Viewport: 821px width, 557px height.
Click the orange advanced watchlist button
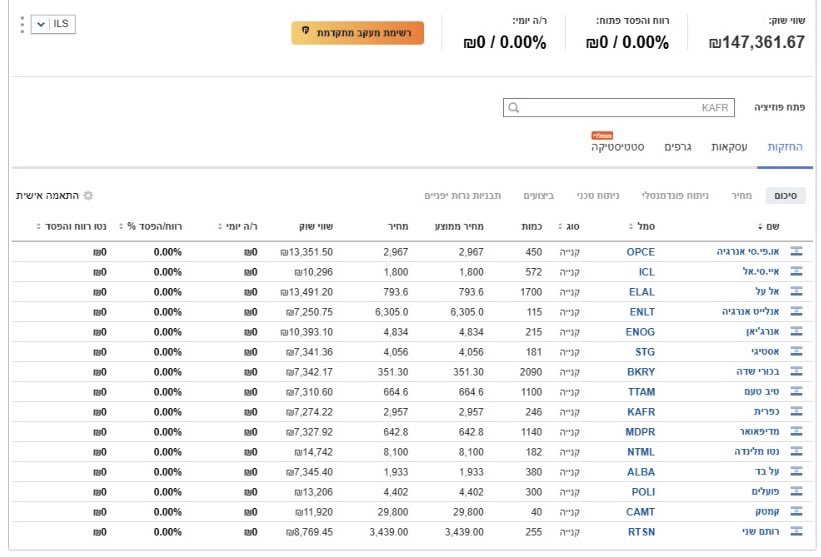click(358, 33)
